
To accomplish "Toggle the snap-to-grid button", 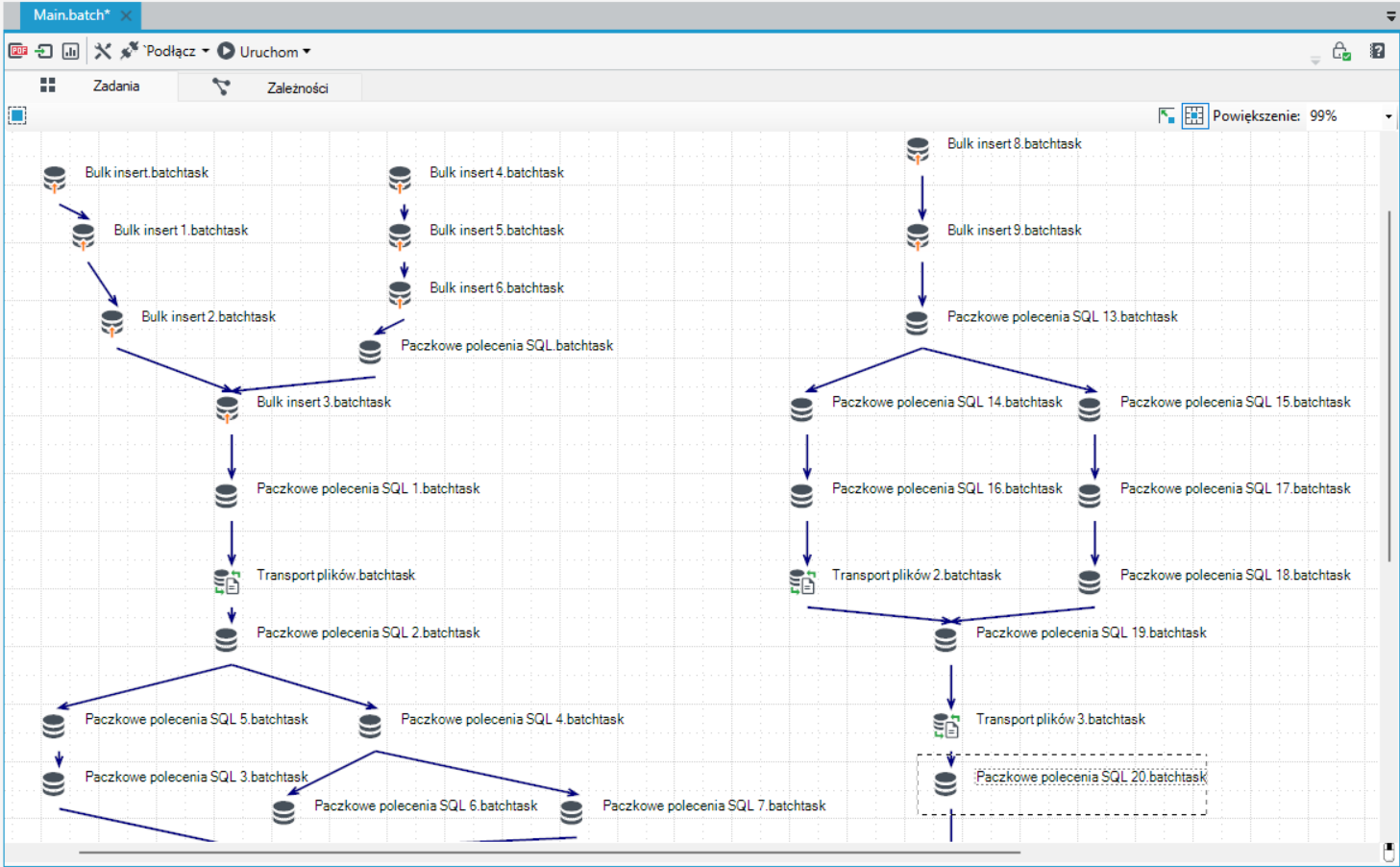I will 1194,115.
